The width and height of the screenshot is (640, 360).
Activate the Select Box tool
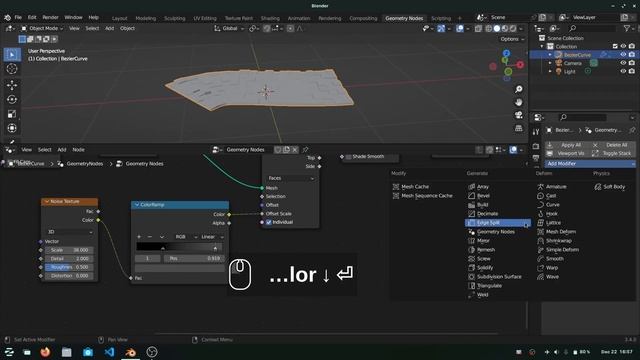(12, 54)
